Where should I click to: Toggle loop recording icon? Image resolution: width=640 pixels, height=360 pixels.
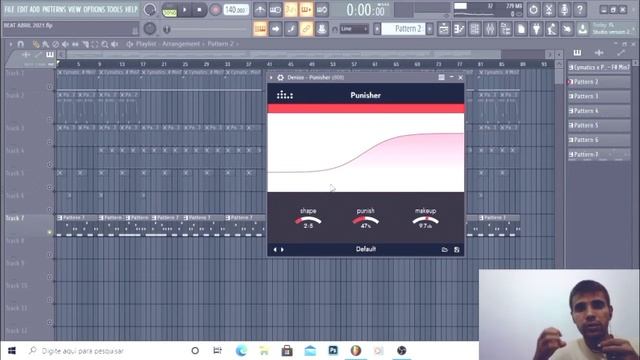pyautogui.click(x=322, y=10)
